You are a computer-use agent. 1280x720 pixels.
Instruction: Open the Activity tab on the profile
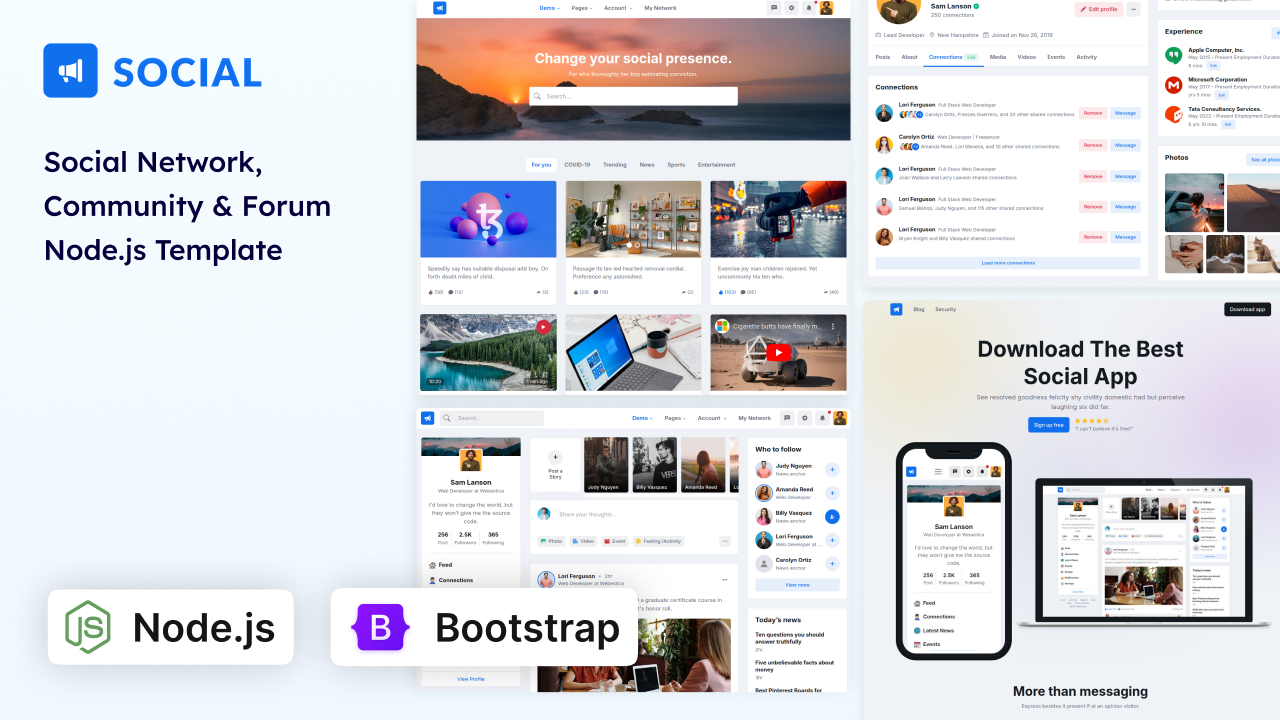1086,57
